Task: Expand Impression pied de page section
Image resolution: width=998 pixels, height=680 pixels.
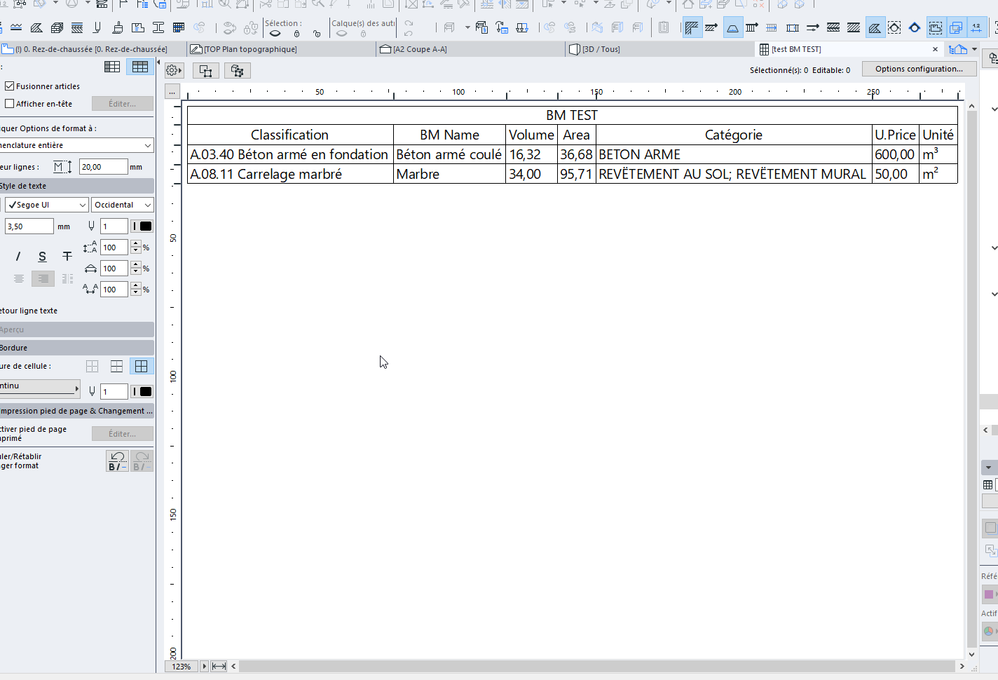Action: coord(76,411)
